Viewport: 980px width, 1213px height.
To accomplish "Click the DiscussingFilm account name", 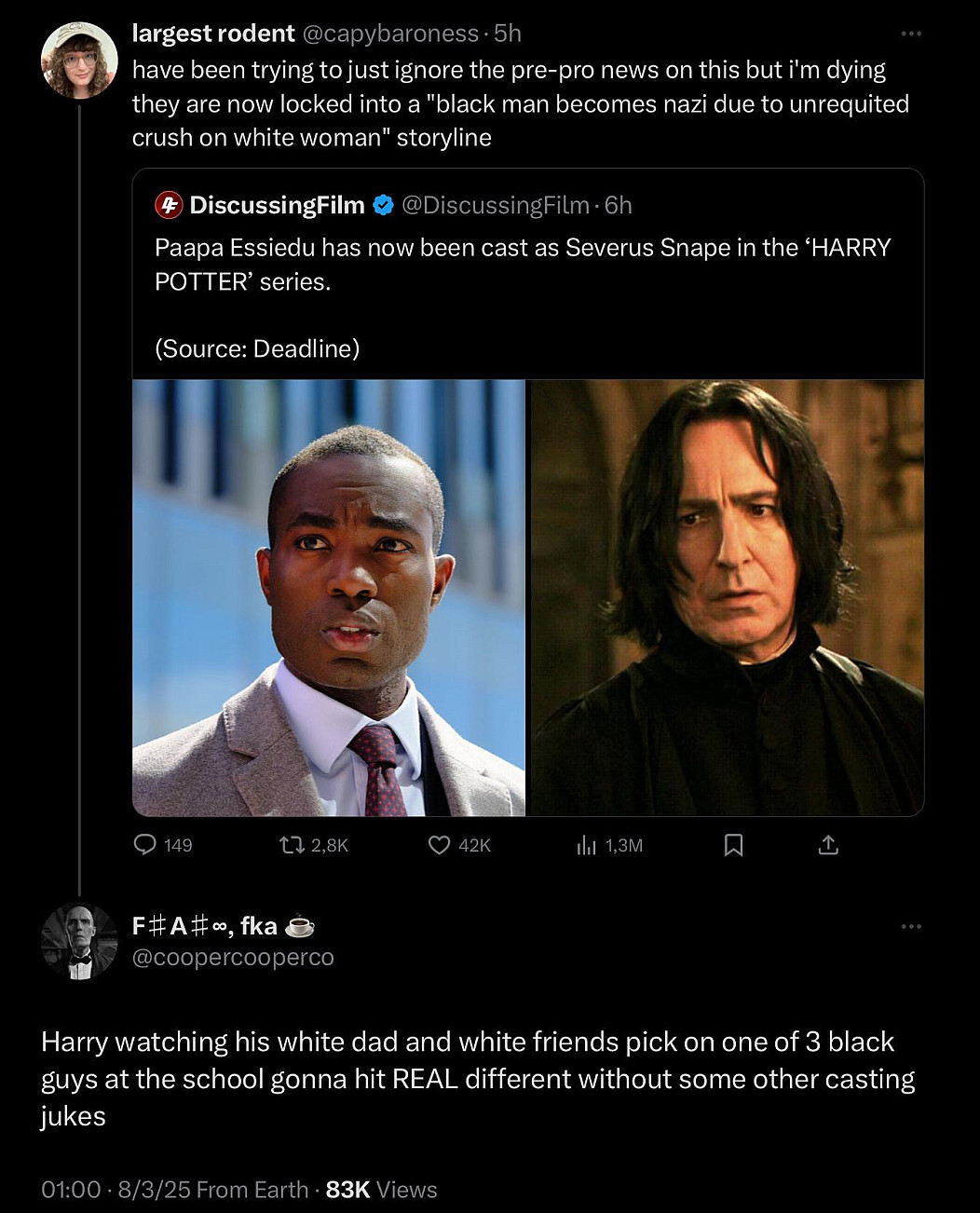I will click(x=277, y=205).
